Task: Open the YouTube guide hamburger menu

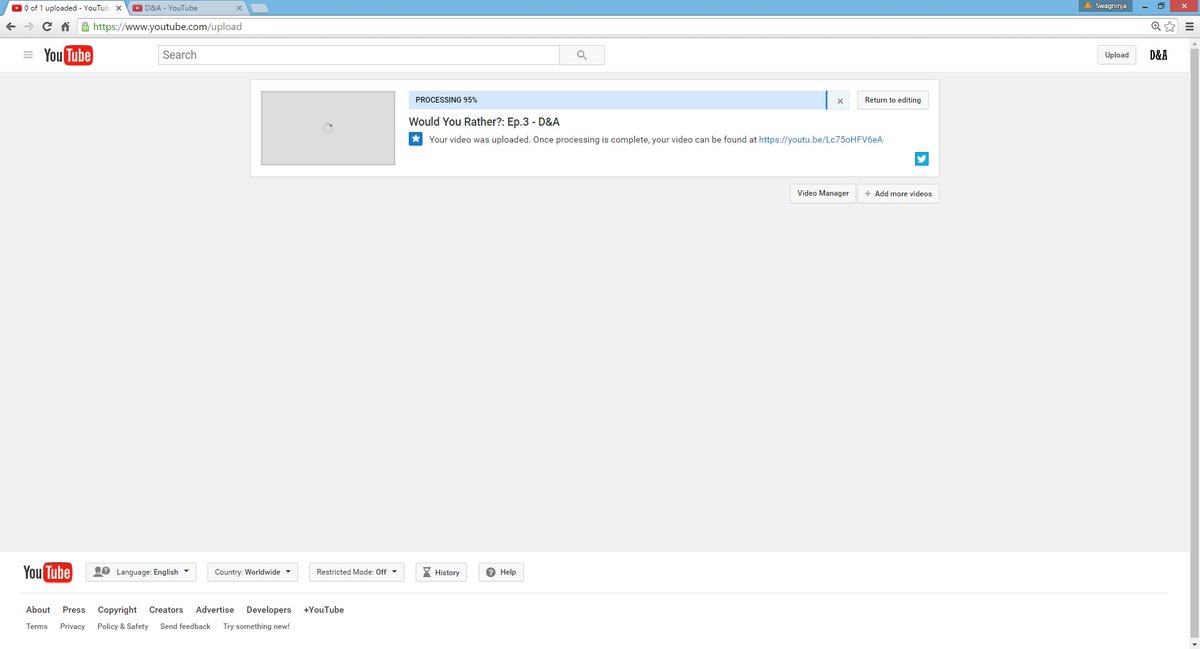Action: [28, 55]
